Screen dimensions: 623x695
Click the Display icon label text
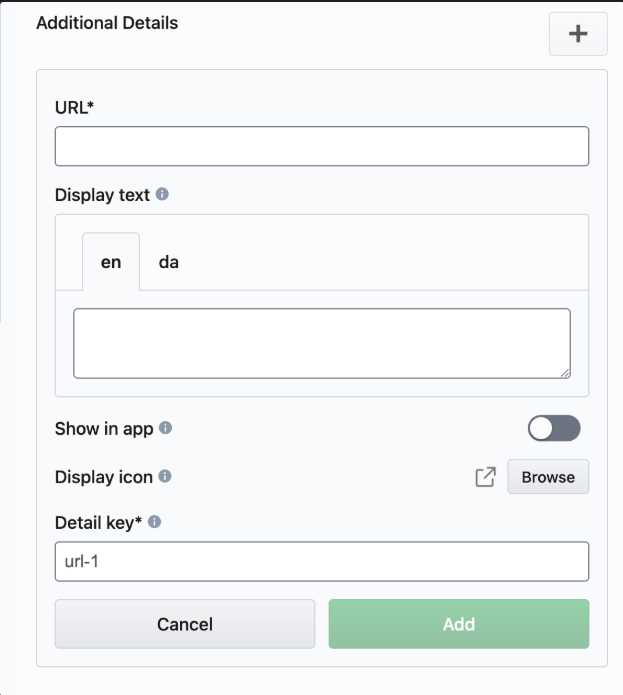[104, 477]
